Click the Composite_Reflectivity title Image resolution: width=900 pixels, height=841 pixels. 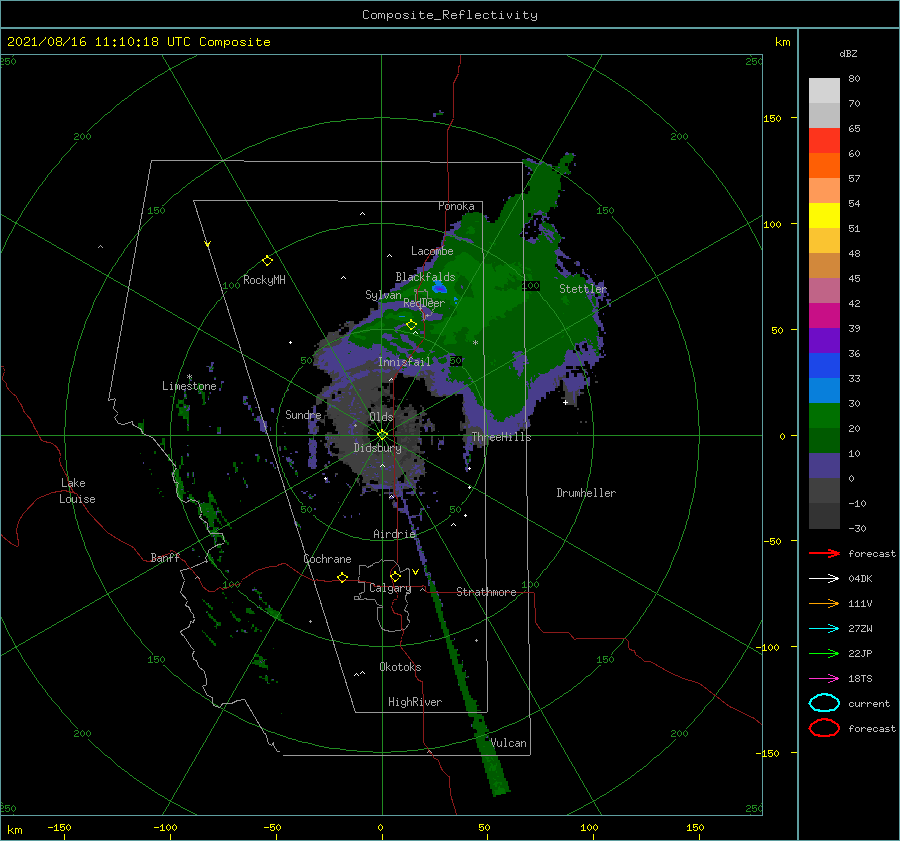coord(449,15)
